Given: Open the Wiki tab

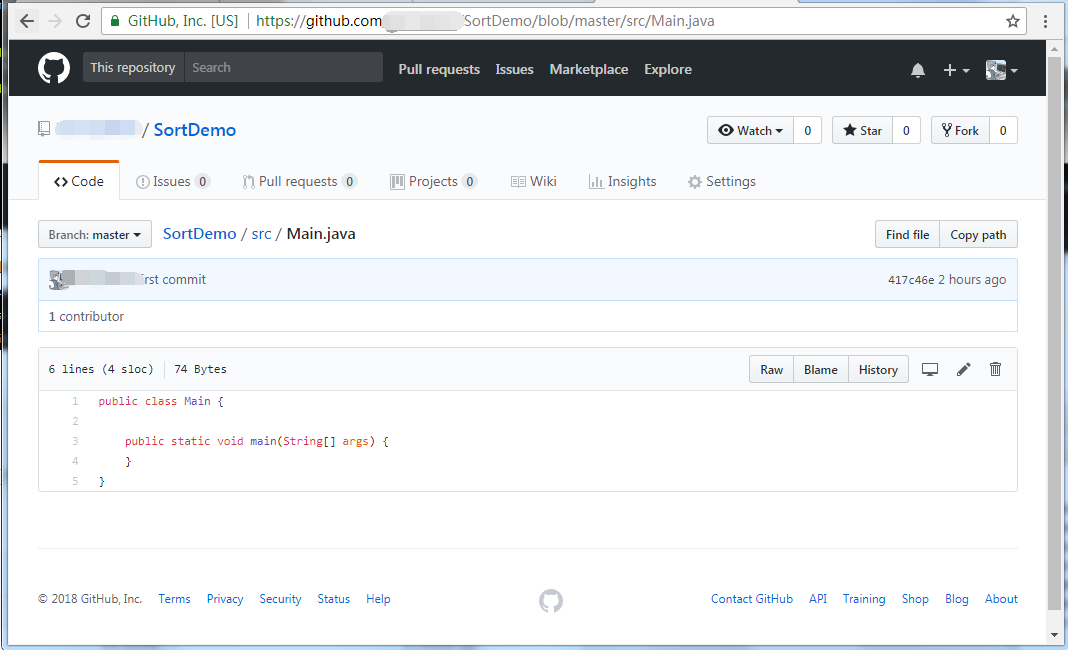Looking at the screenshot, I should (x=533, y=181).
